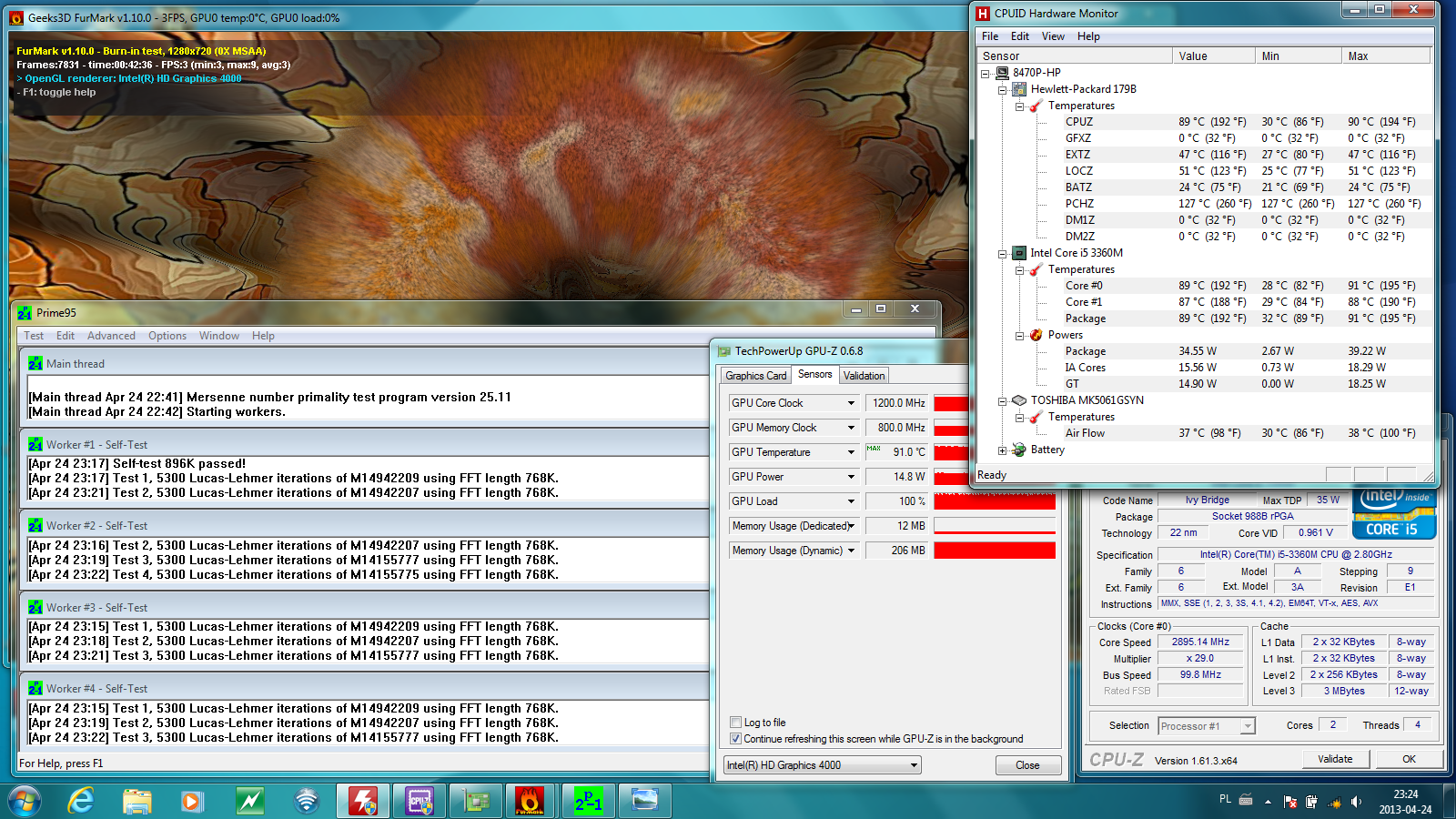
Task: Open the GPU Temperature sensor dropdown
Action: [852, 452]
